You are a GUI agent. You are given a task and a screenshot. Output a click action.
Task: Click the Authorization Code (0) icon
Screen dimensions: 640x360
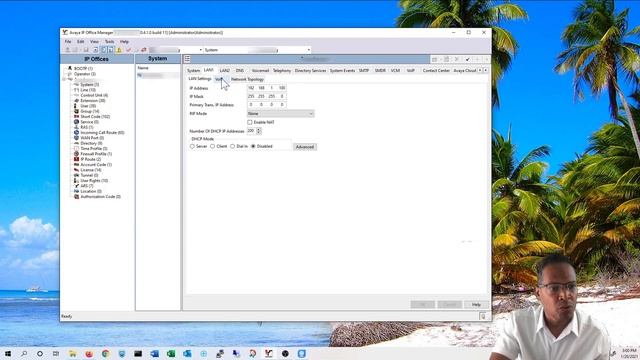coord(76,196)
